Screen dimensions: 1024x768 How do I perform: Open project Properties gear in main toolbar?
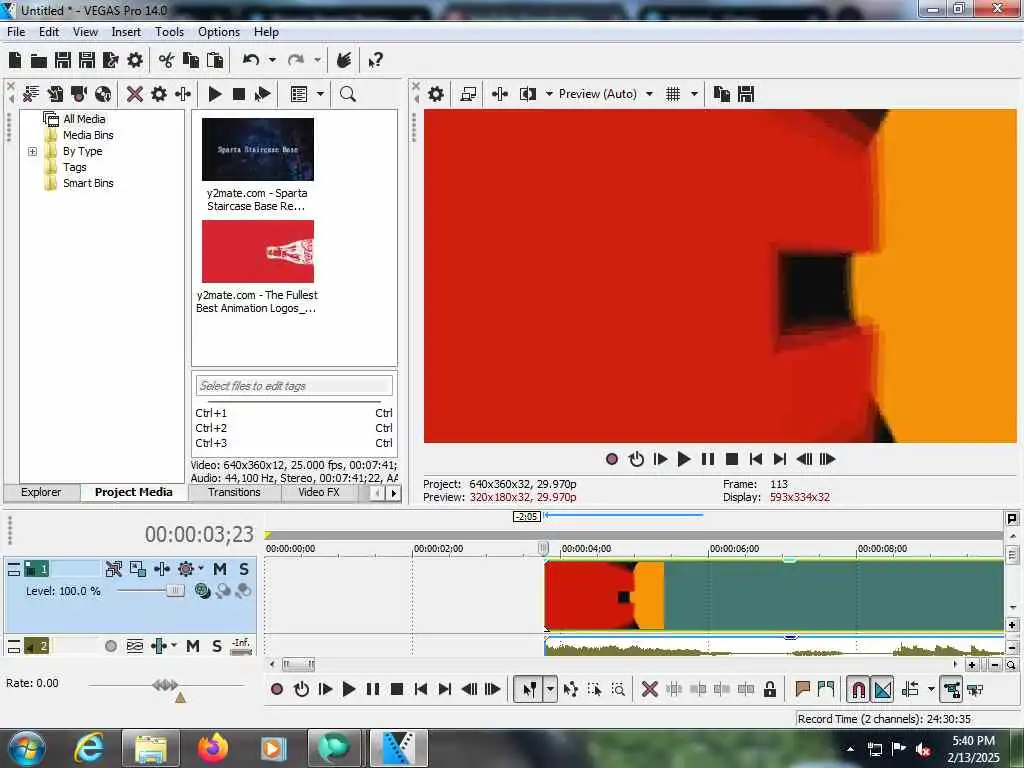(x=135, y=61)
